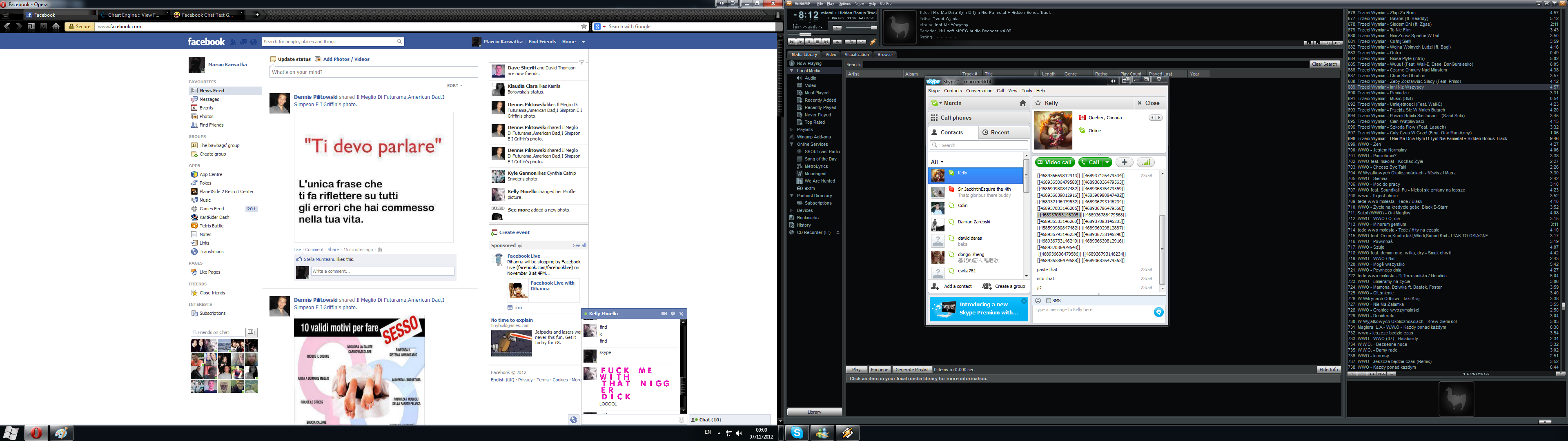Switch to Skype's Recent tab
The width and height of the screenshot is (1568, 441).
(x=1004, y=133)
